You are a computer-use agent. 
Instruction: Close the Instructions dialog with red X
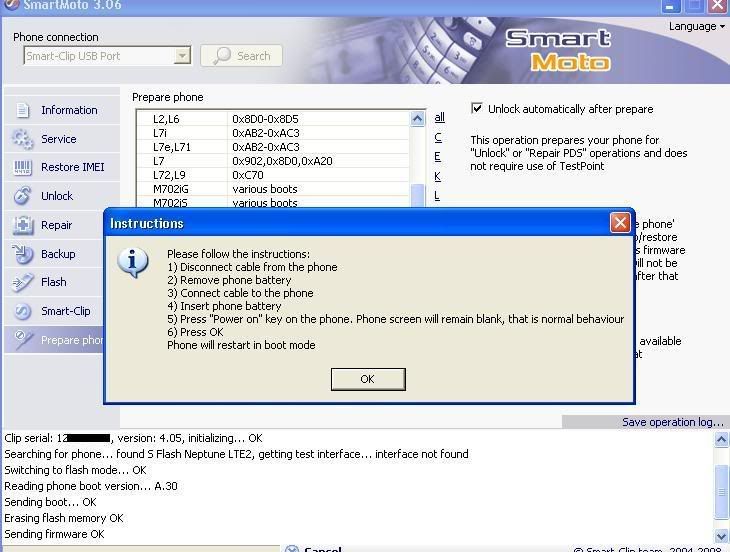[x=620, y=223]
